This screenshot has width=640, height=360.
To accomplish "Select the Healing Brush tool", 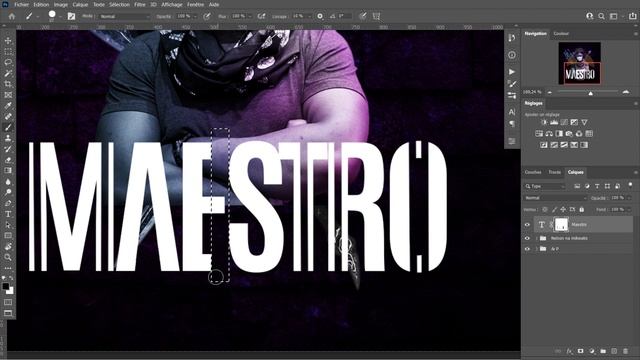I will pos(8,116).
